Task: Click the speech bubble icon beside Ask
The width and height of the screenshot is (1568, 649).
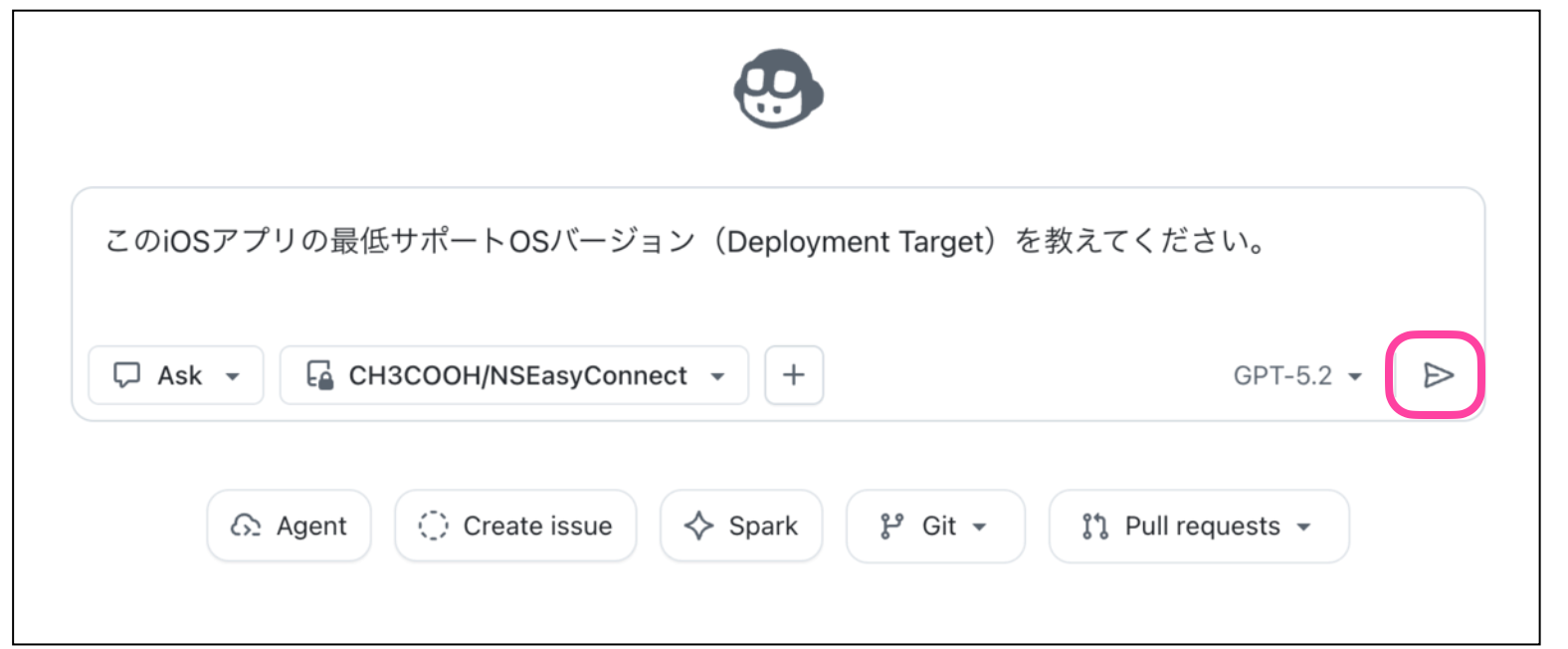Action: (129, 375)
